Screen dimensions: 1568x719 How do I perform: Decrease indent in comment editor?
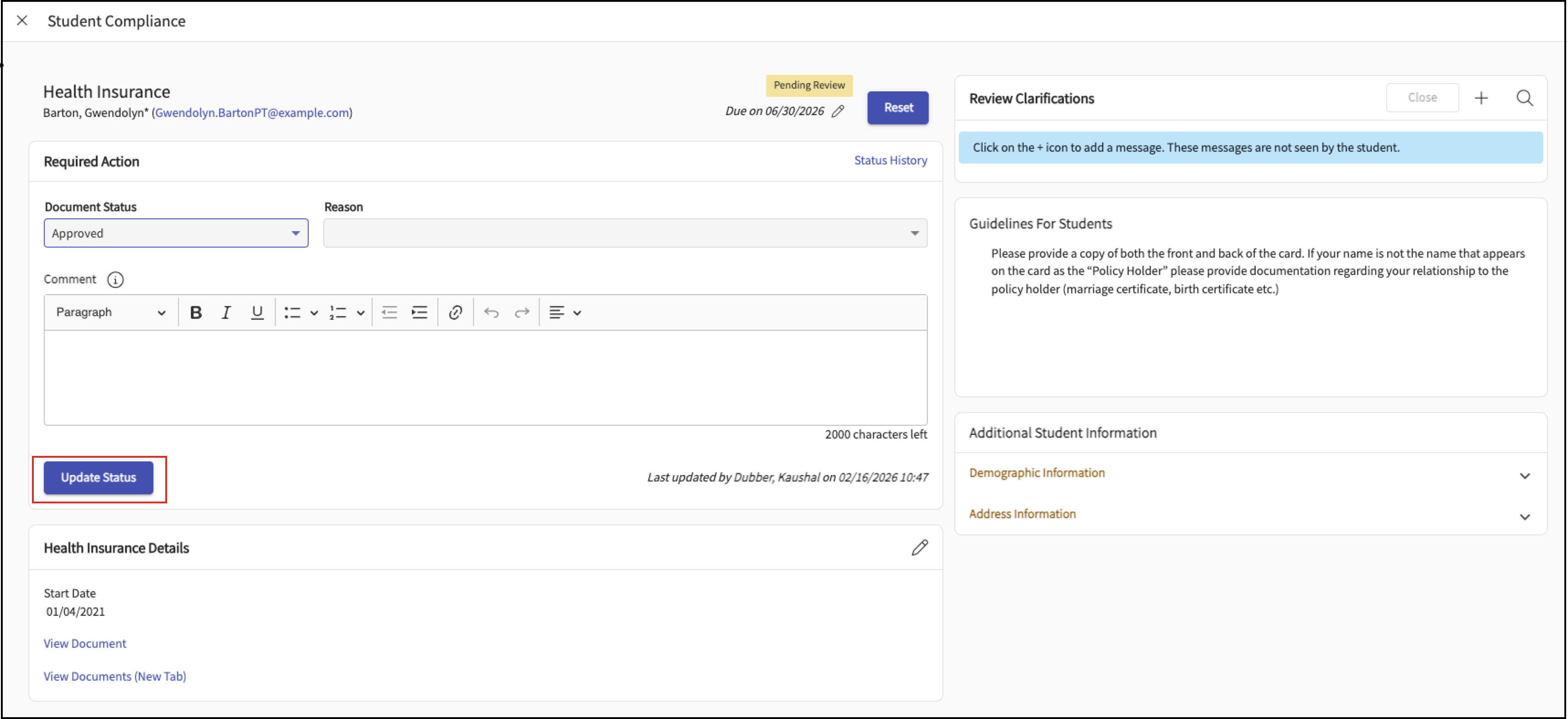pyautogui.click(x=389, y=312)
